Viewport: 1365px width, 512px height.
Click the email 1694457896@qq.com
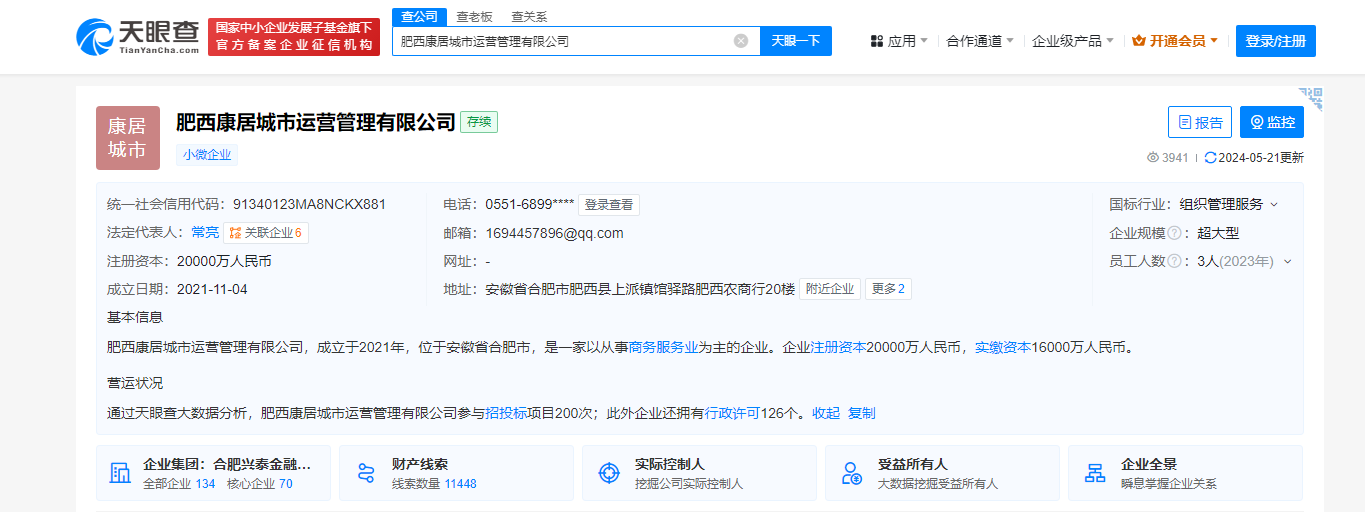pyautogui.click(x=554, y=233)
